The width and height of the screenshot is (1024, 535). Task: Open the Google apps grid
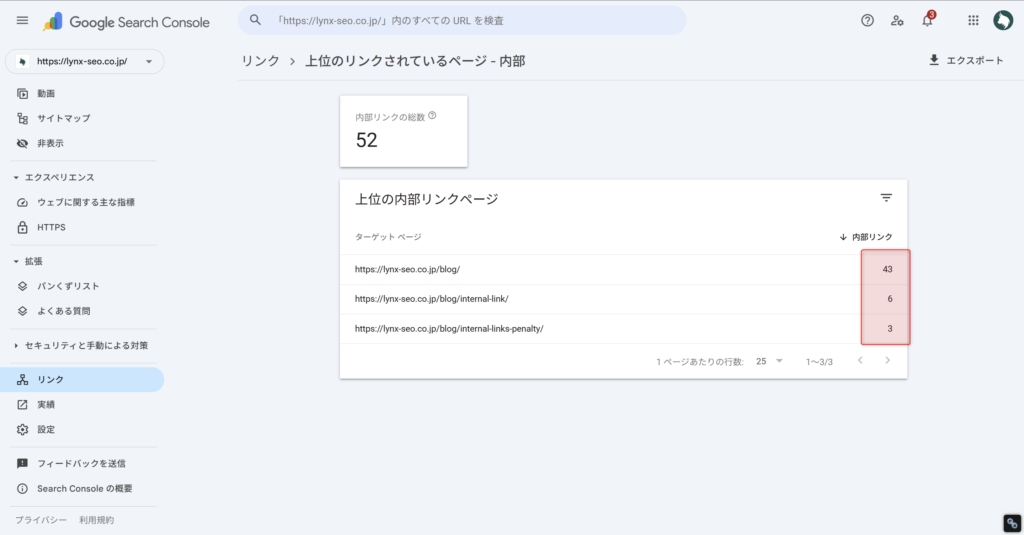pyautogui.click(x=973, y=20)
